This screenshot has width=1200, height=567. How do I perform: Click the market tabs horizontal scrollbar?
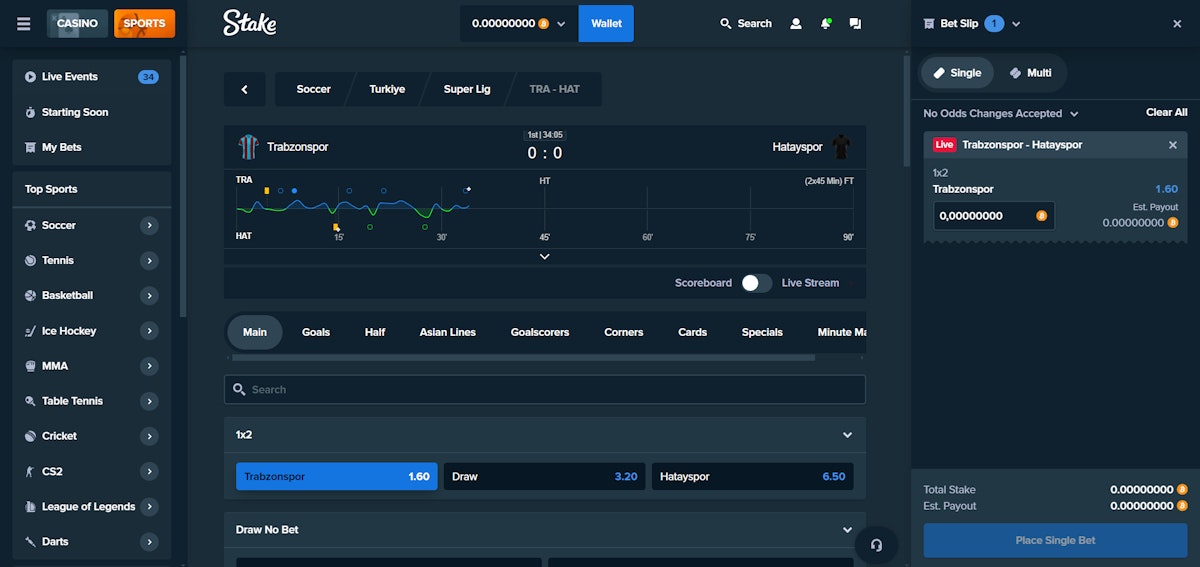coord(522,357)
